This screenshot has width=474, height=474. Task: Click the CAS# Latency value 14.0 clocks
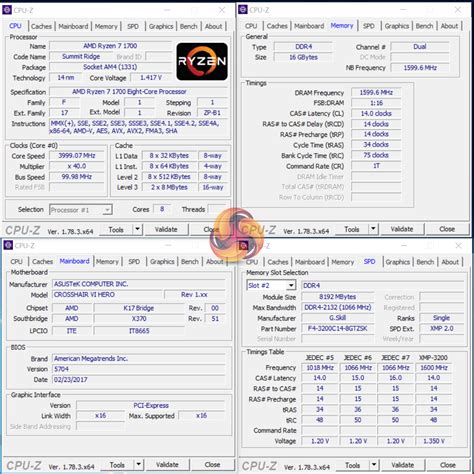point(376,114)
